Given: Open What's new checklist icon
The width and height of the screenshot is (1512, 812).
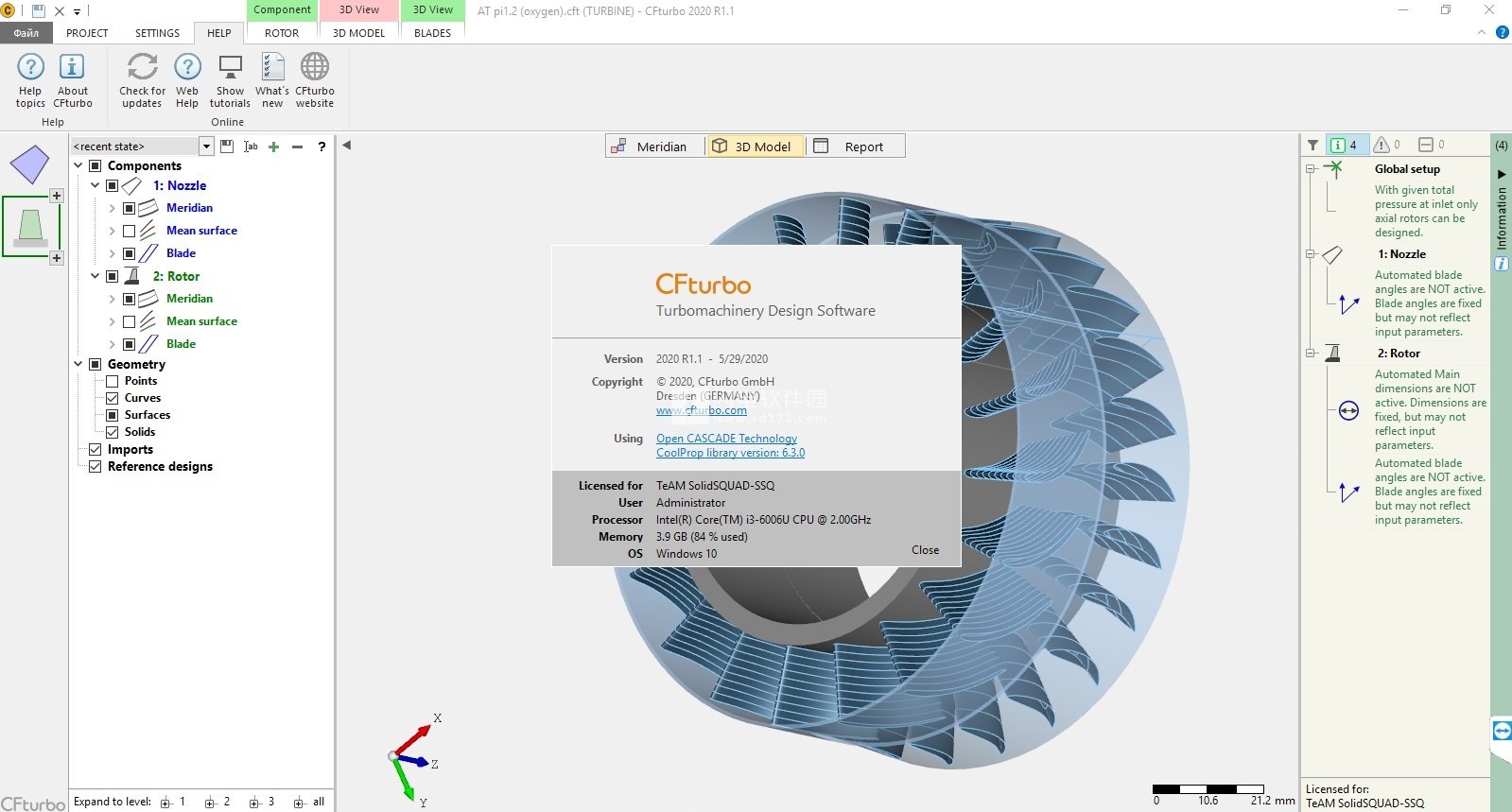Looking at the screenshot, I should (272, 67).
